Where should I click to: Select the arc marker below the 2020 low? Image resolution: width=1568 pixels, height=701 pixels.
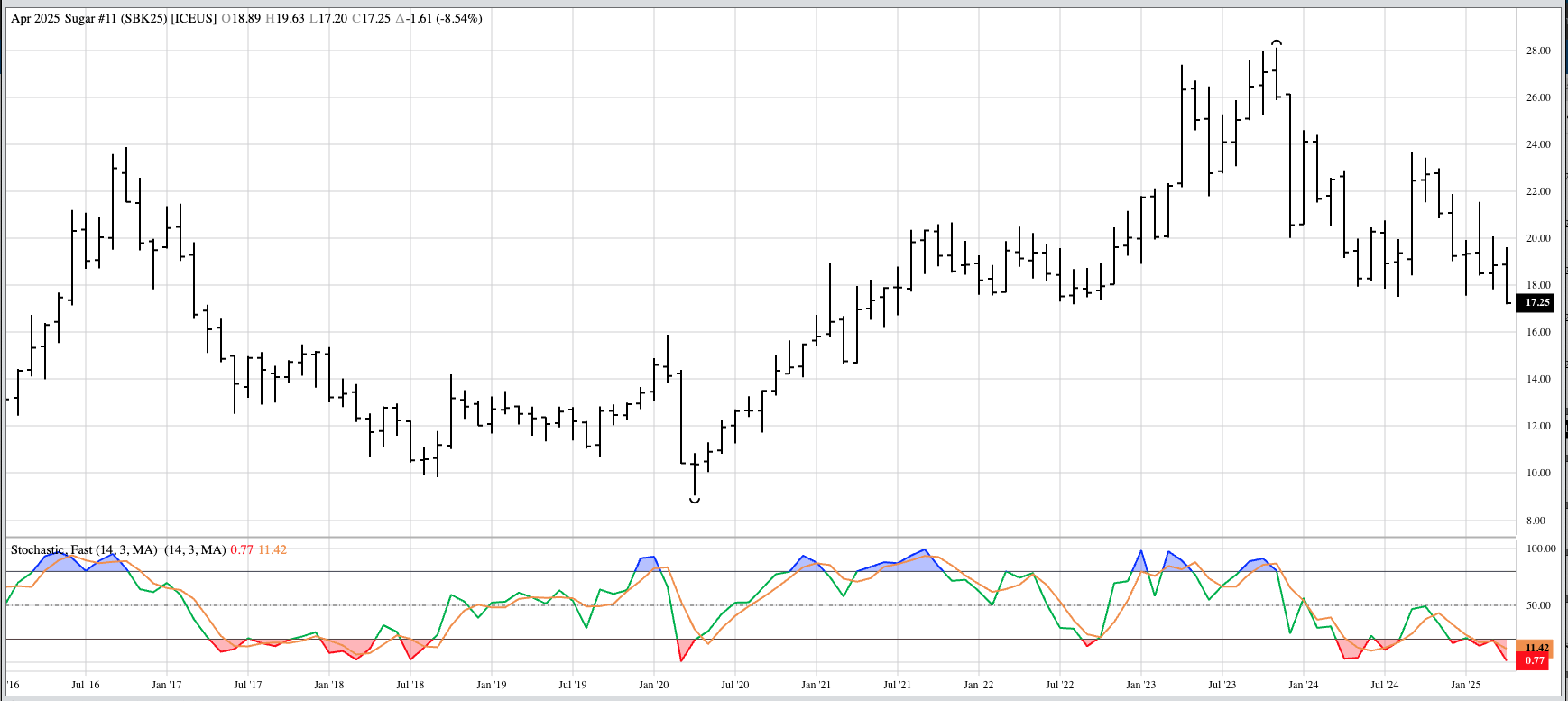[x=695, y=499]
